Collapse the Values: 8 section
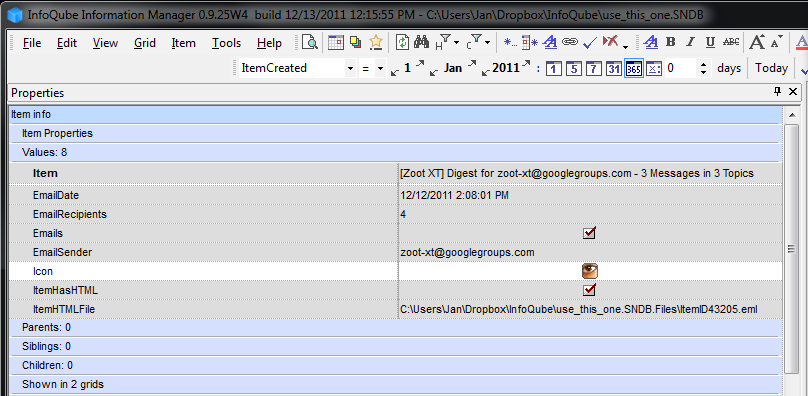The height and width of the screenshot is (396, 808). coord(396,153)
